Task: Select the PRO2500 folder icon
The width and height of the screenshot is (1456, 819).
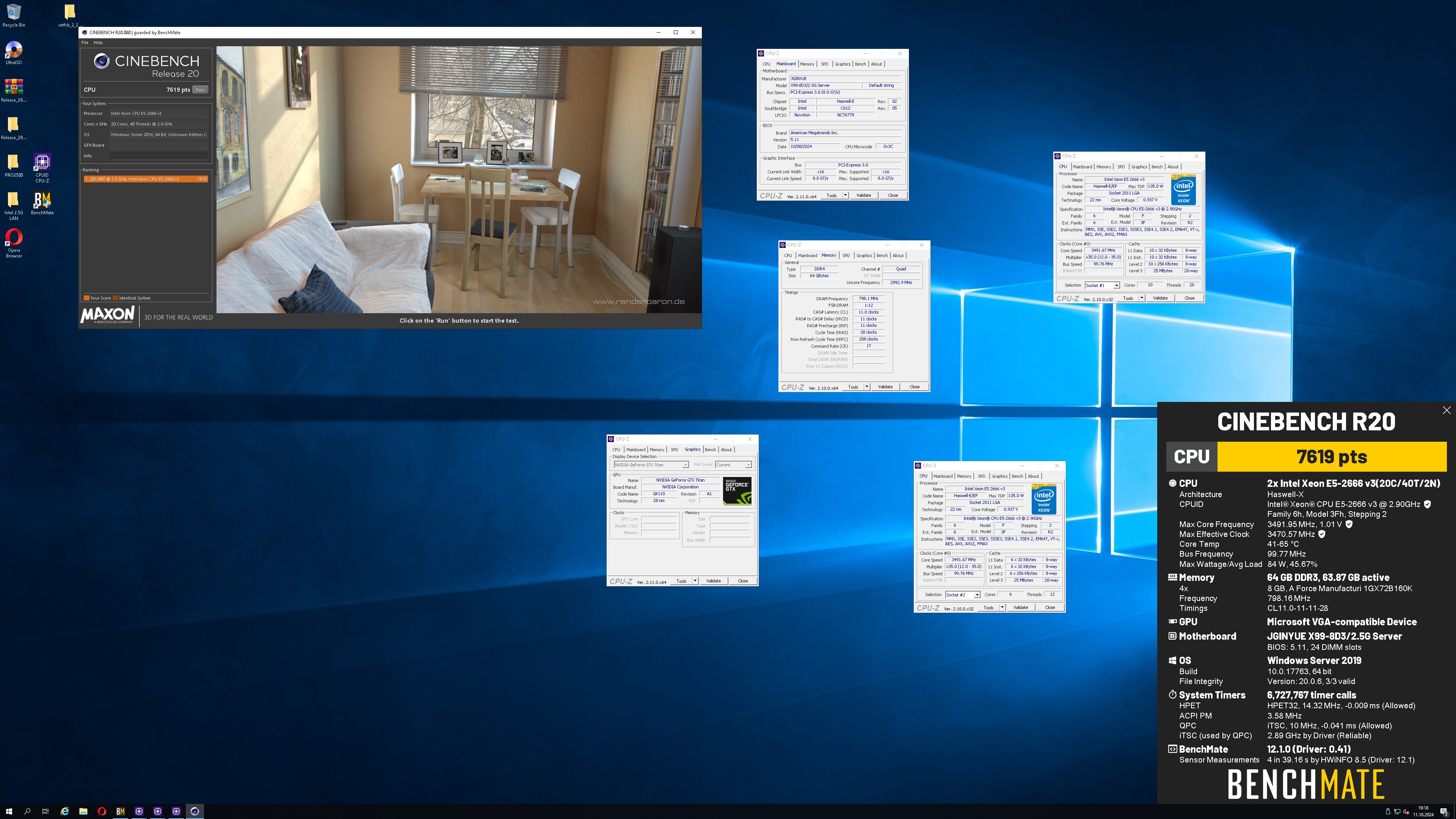Action: click(14, 166)
